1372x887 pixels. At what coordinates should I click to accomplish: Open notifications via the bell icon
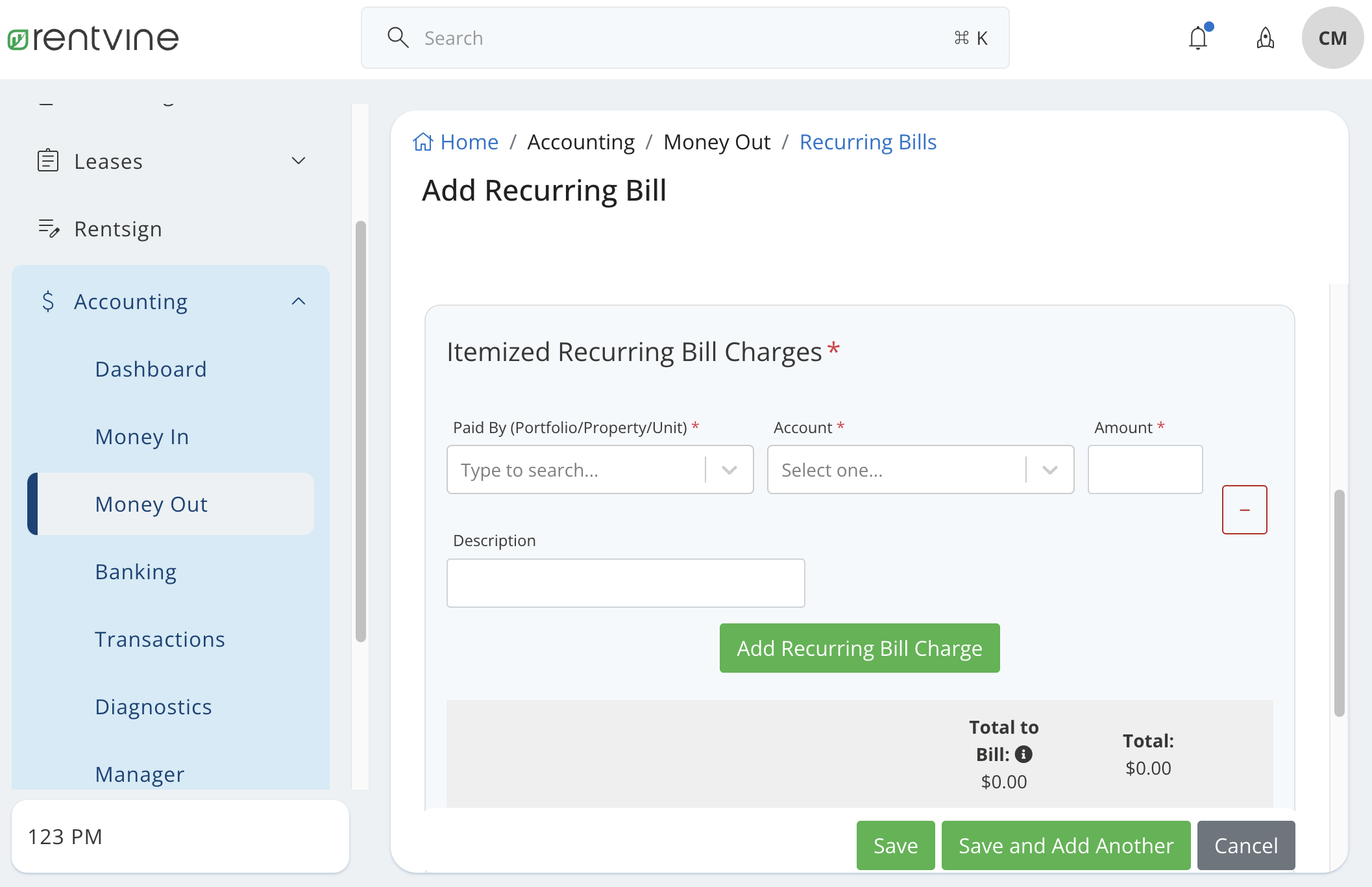tap(1197, 38)
